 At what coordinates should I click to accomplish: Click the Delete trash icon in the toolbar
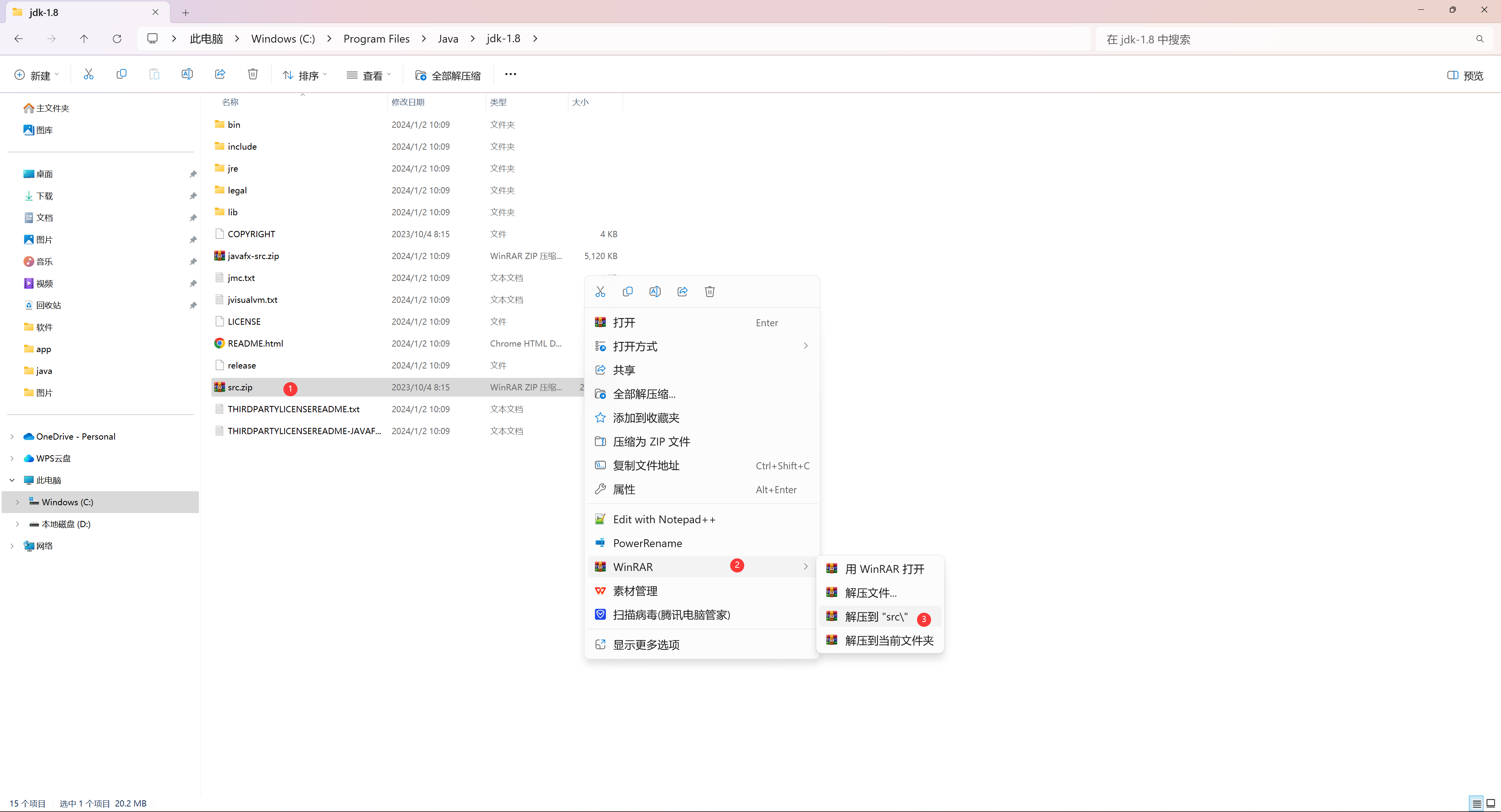click(x=253, y=74)
